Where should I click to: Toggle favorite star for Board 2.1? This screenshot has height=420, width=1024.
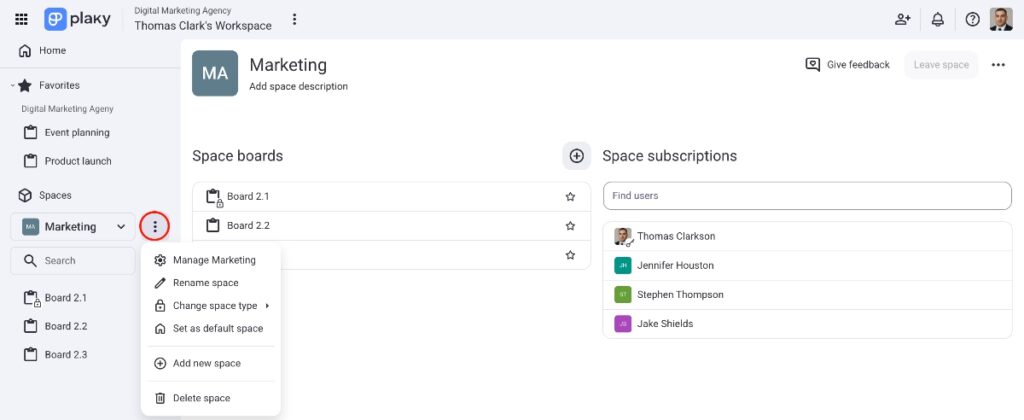point(570,197)
